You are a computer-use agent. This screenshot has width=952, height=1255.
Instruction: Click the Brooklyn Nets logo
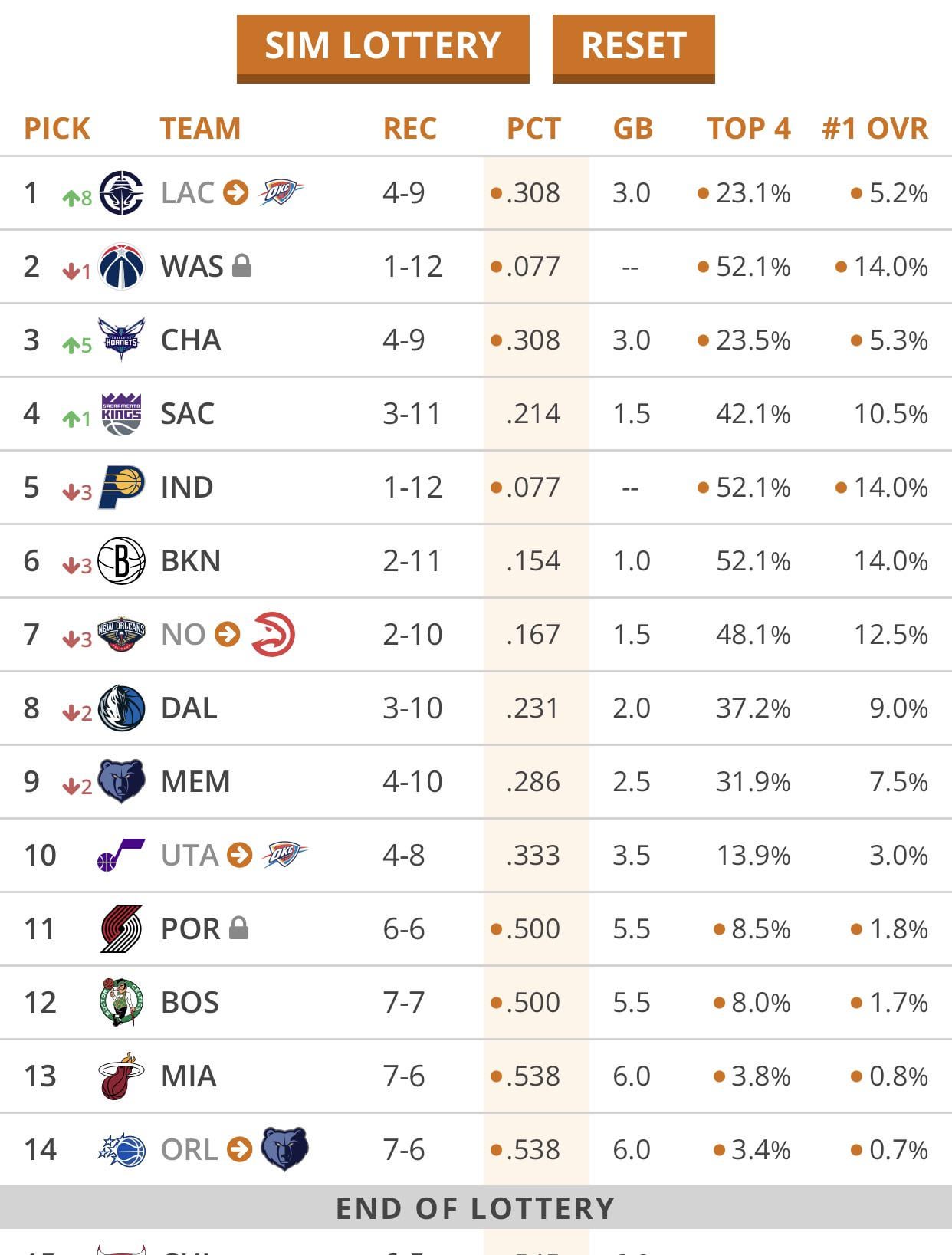(x=121, y=560)
